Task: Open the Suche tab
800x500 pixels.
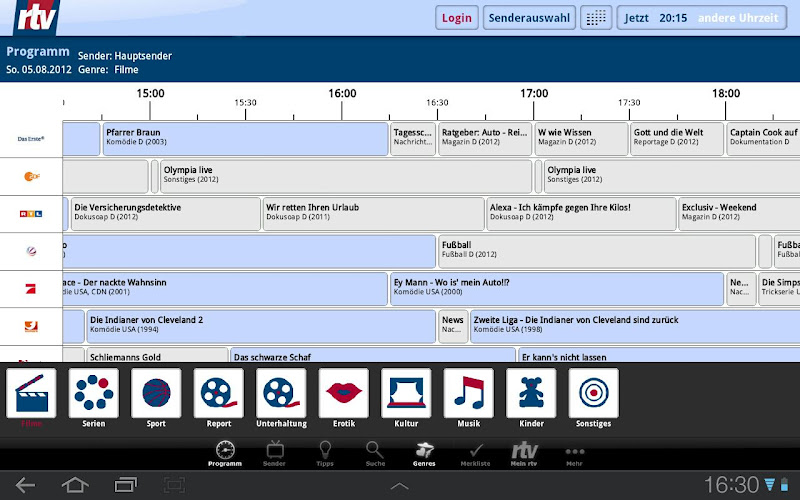Action: click(375, 454)
